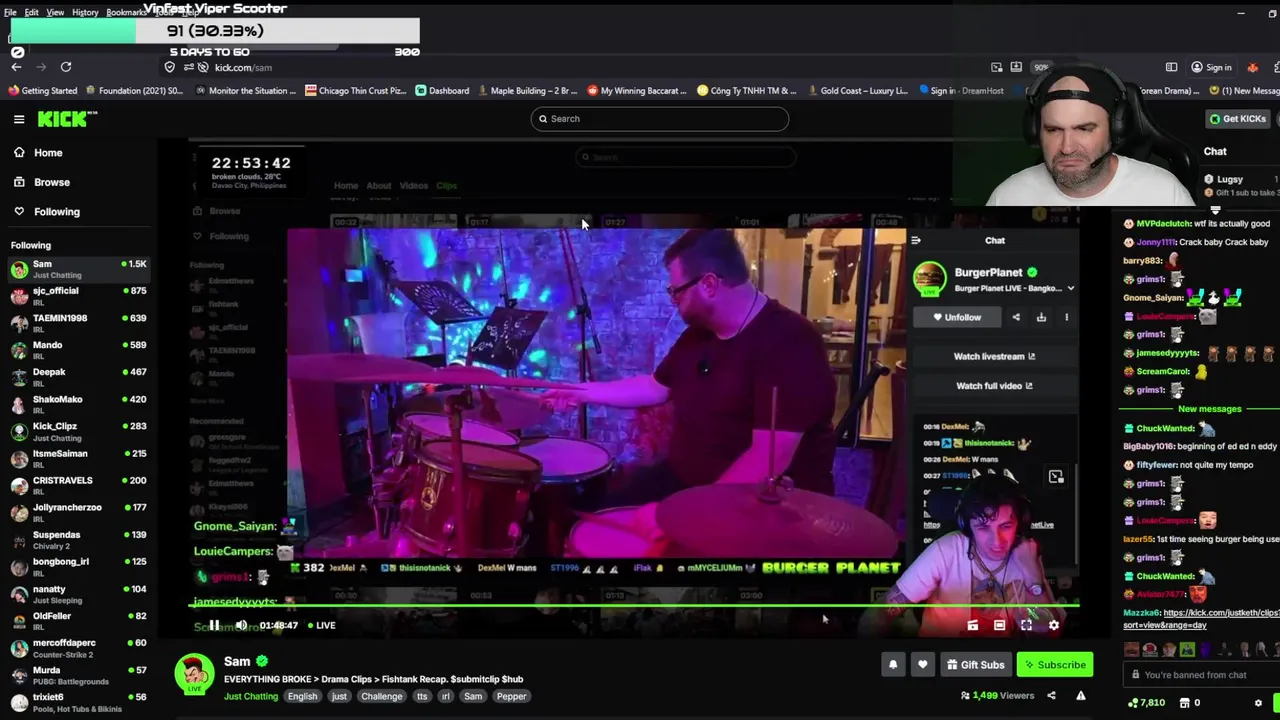Open the mini player icon

(x=972, y=625)
